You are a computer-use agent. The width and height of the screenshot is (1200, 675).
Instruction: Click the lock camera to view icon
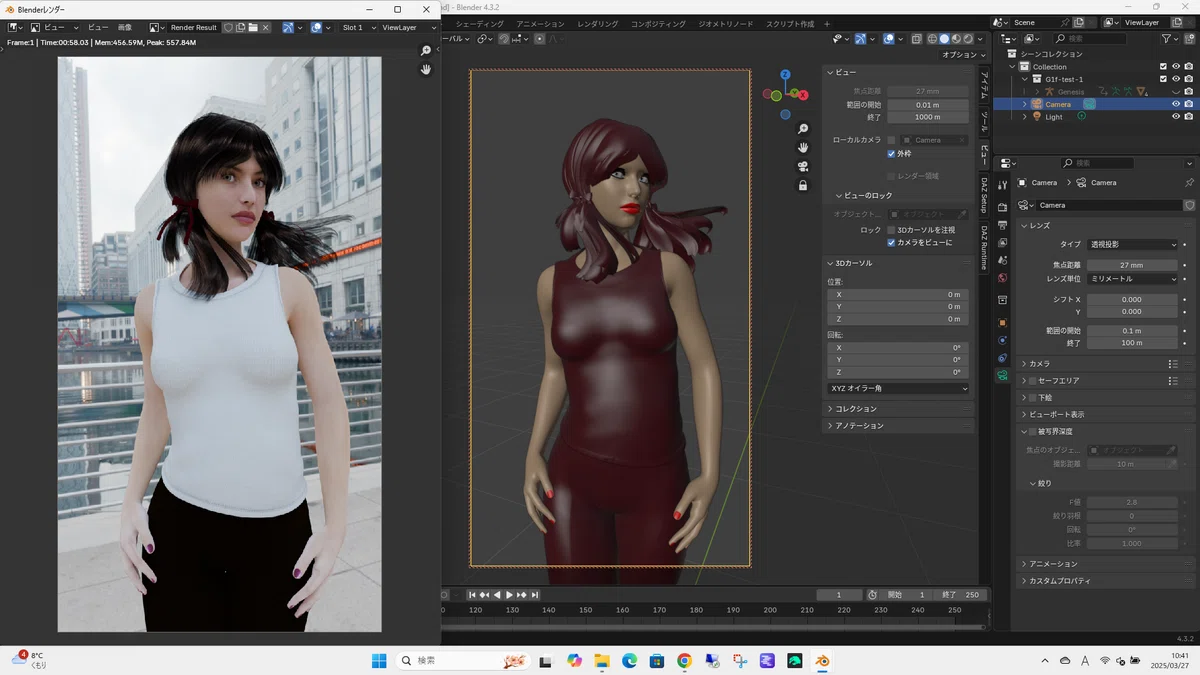coord(803,185)
